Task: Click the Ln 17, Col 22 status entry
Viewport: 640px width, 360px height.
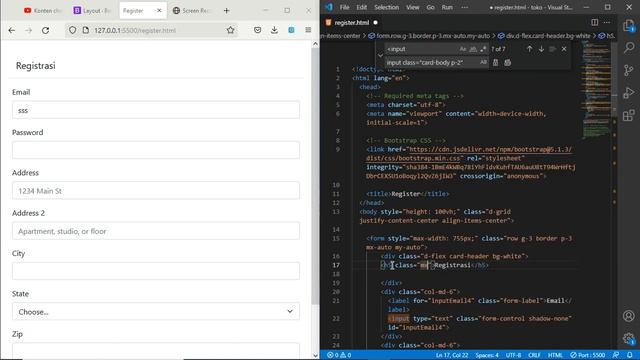Action: [452, 355]
